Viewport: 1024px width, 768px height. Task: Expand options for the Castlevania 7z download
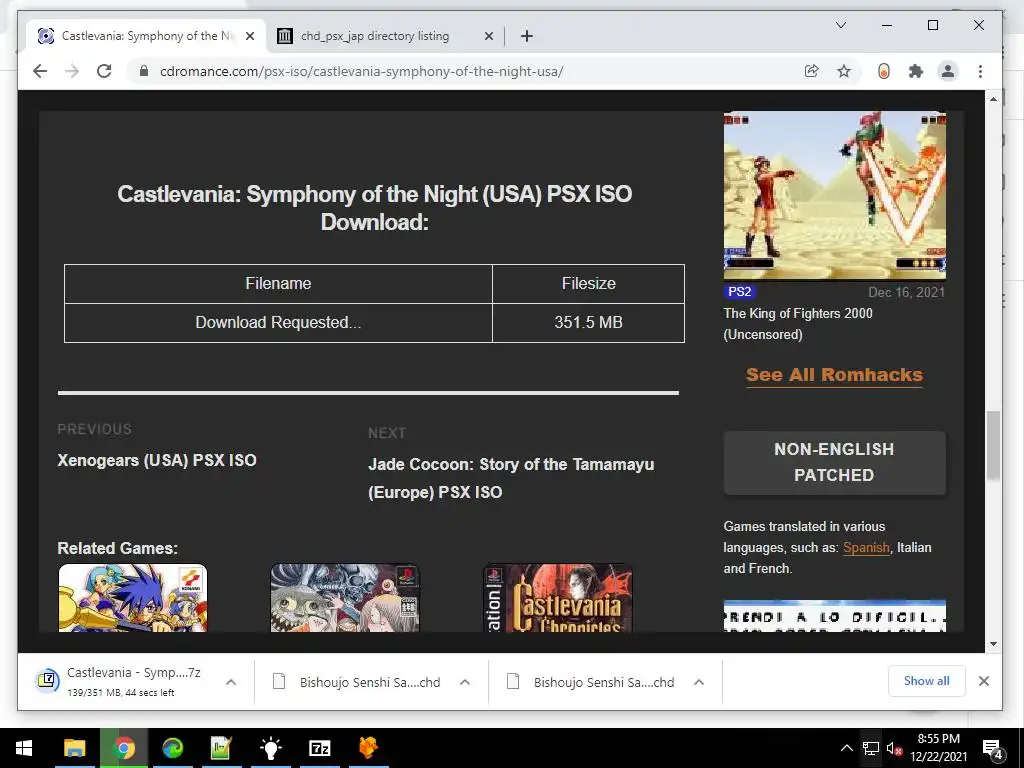click(x=231, y=682)
